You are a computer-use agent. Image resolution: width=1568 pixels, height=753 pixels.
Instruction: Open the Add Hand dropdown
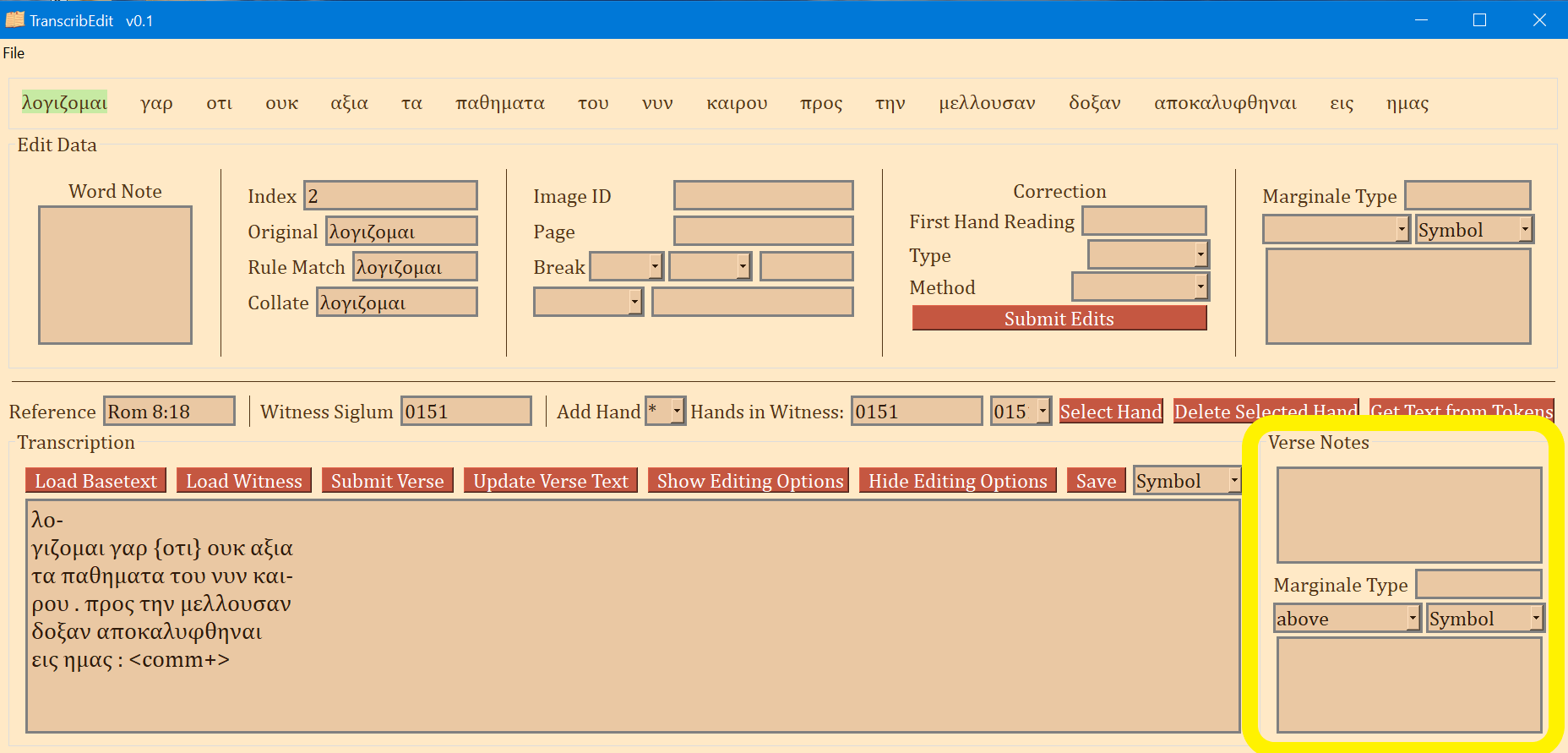tap(665, 411)
